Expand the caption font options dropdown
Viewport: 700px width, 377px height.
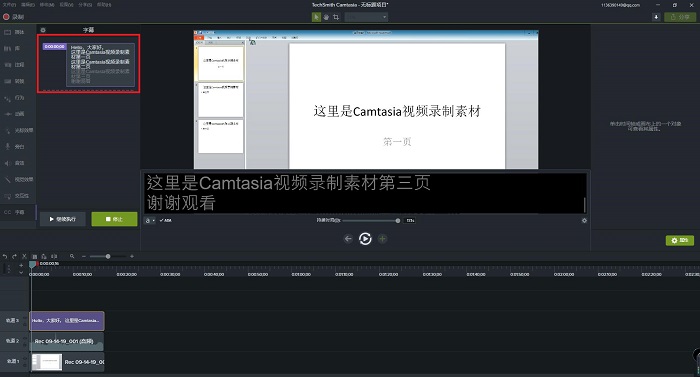pyautogui.click(x=150, y=220)
